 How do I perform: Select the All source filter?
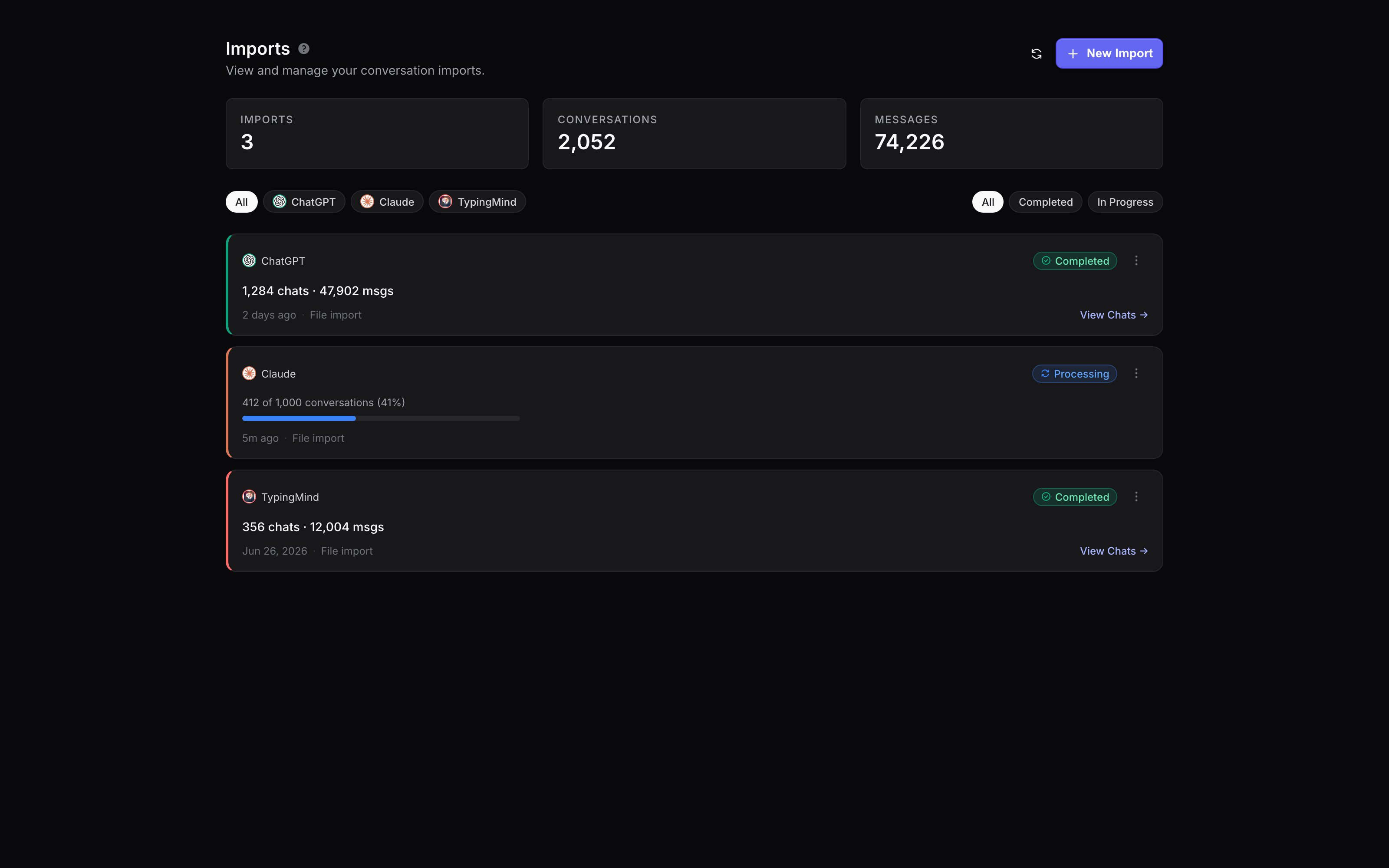[x=242, y=201]
